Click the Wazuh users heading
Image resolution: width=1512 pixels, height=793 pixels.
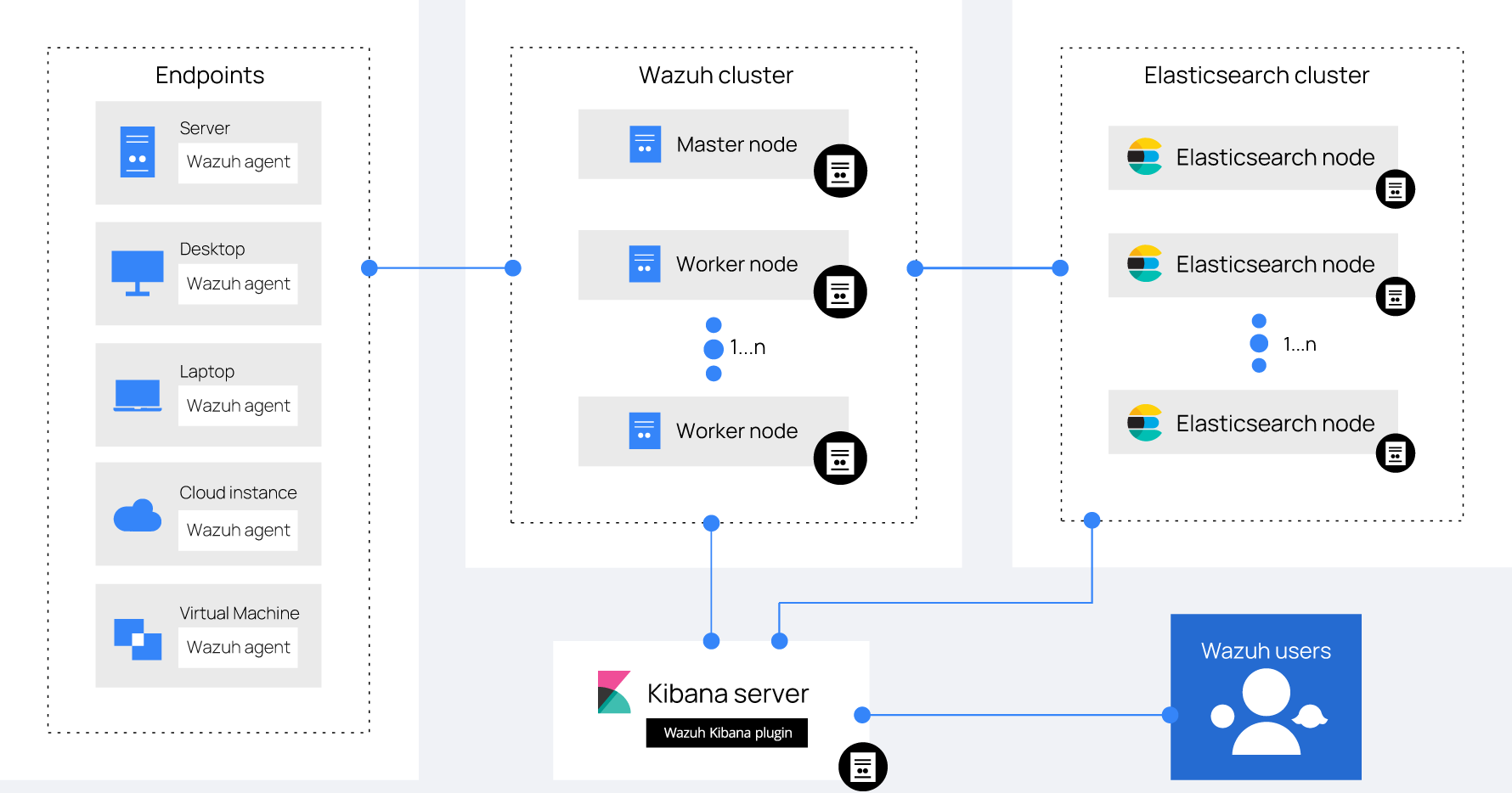1266,651
